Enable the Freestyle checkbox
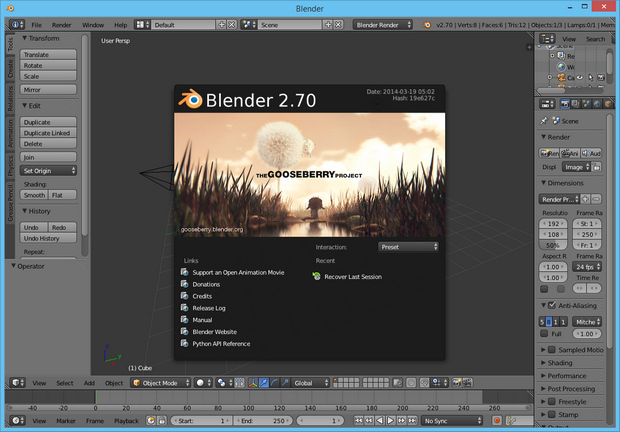620x432 pixels. (x=552, y=402)
